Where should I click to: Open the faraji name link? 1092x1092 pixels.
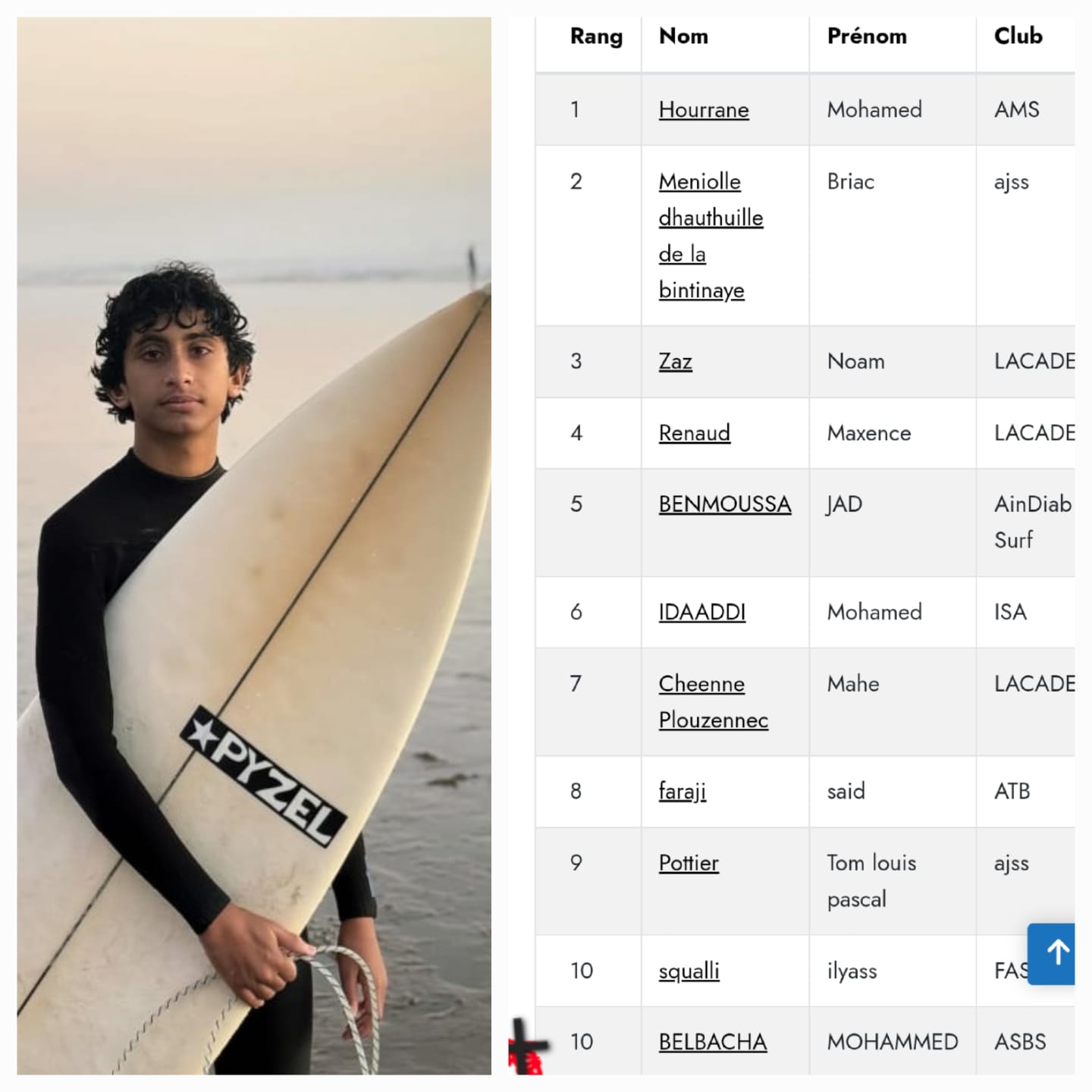click(682, 791)
